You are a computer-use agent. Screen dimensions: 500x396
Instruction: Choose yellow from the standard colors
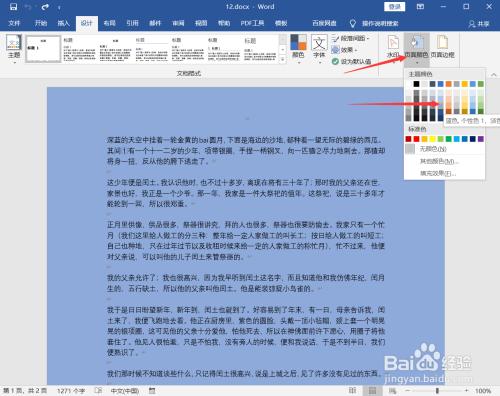(x=432, y=139)
